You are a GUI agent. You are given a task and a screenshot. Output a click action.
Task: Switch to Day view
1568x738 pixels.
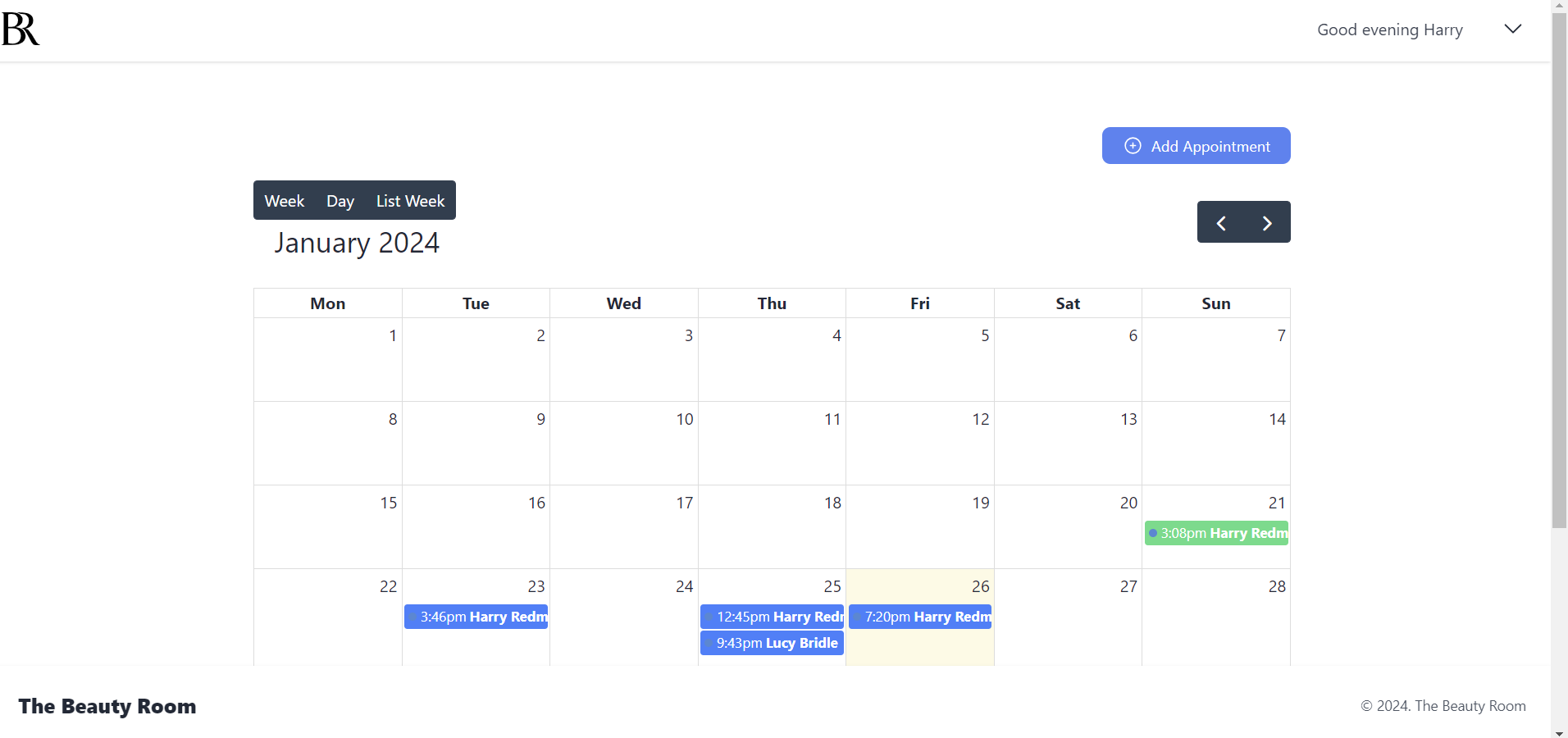(x=340, y=201)
